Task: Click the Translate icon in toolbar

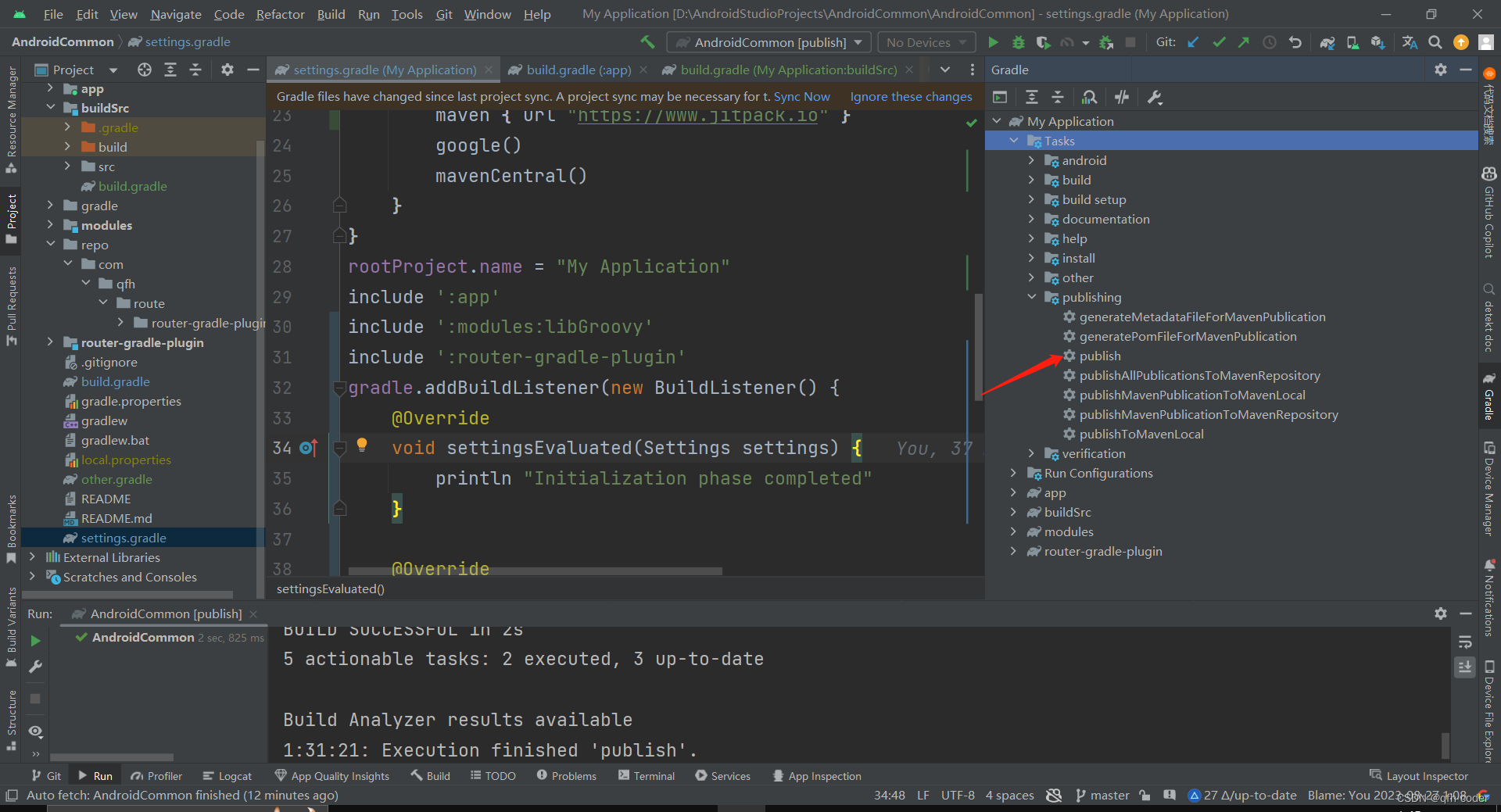Action: tap(1410, 42)
